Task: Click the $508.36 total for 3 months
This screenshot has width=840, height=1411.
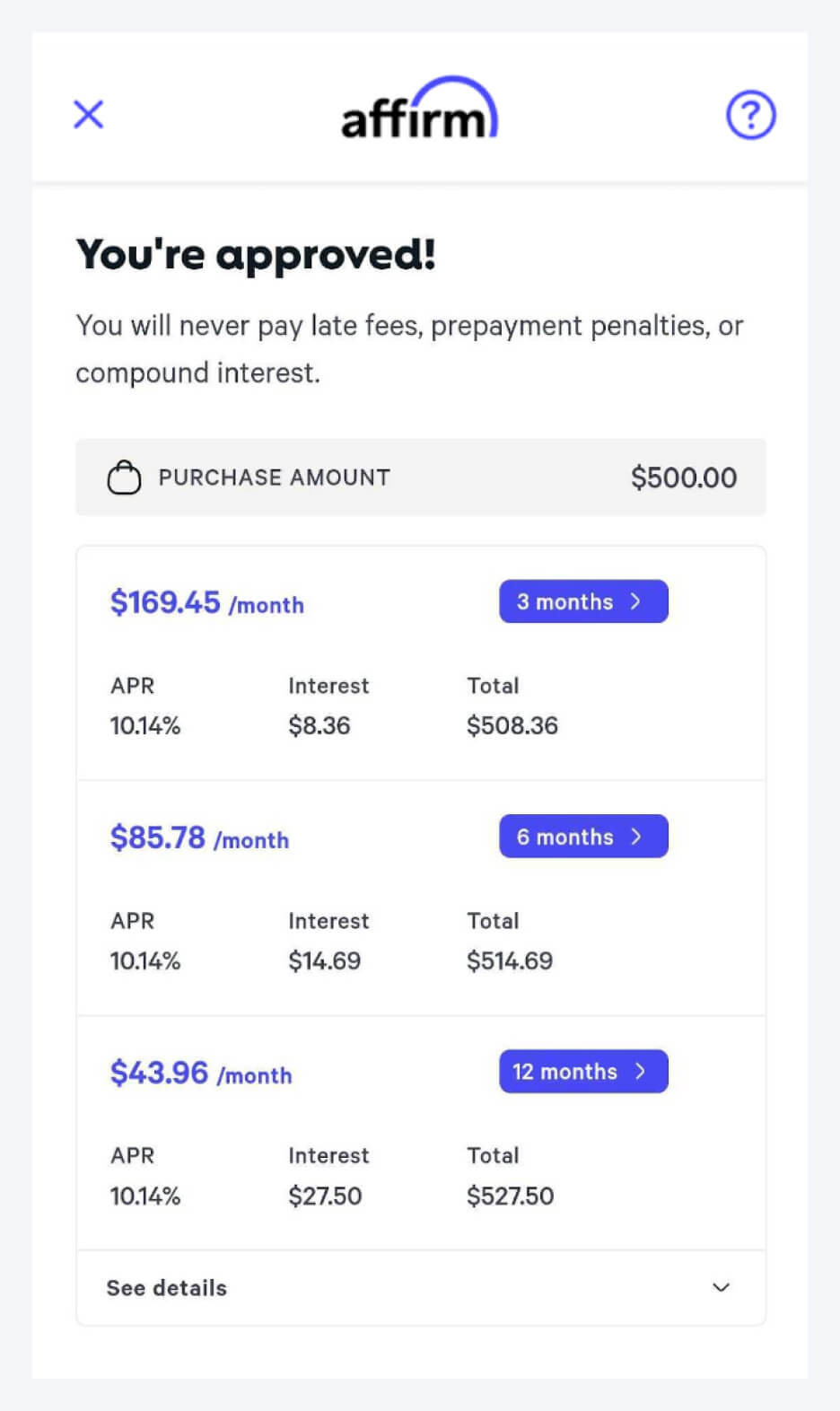Action: (512, 726)
